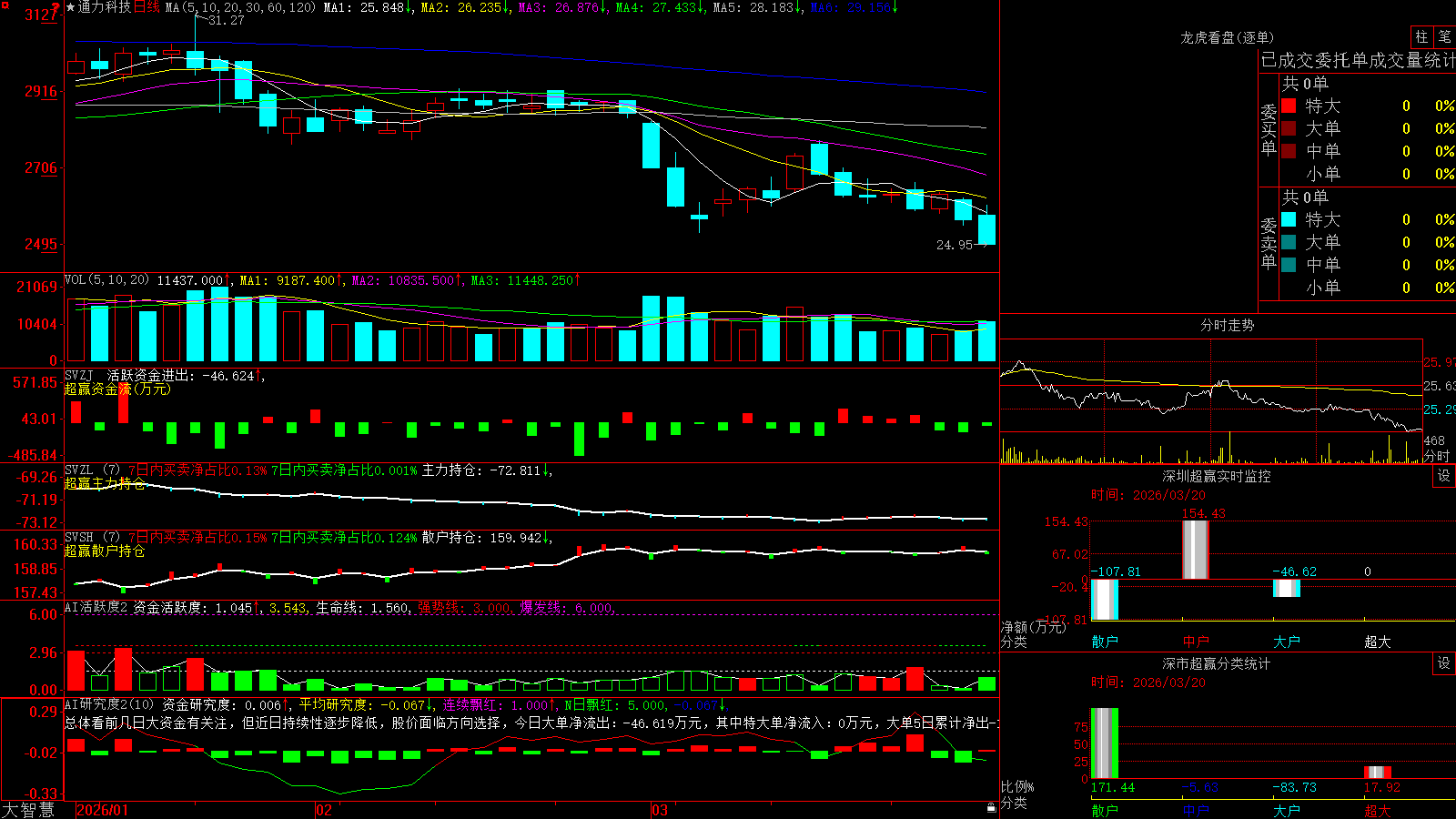Click the MA2: 26.235 value
Image resolution: width=1456 pixels, height=819 pixels.
click(464, 7)
